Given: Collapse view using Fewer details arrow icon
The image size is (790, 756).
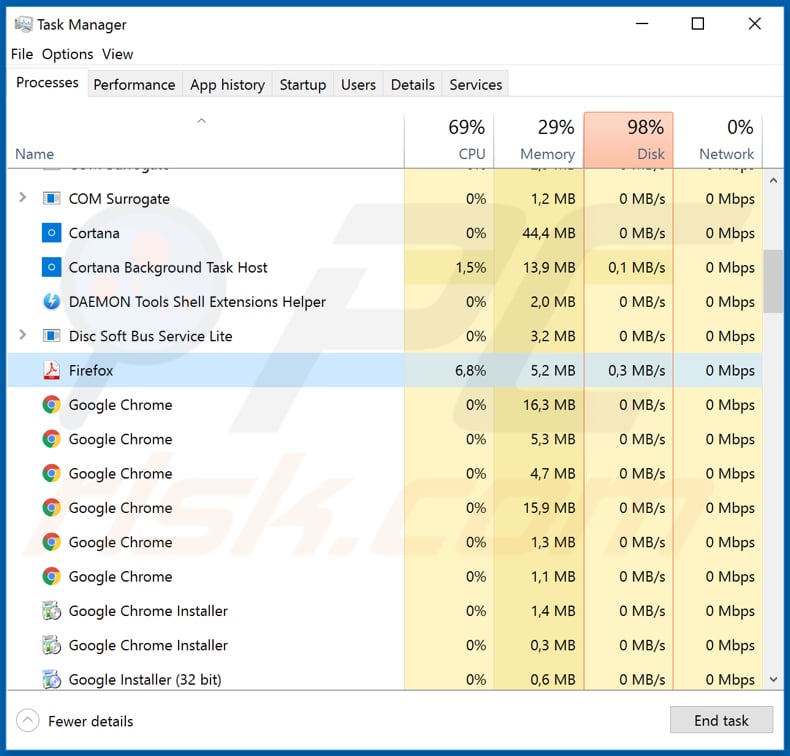Looking at the screenshot, I should point(28,721).
